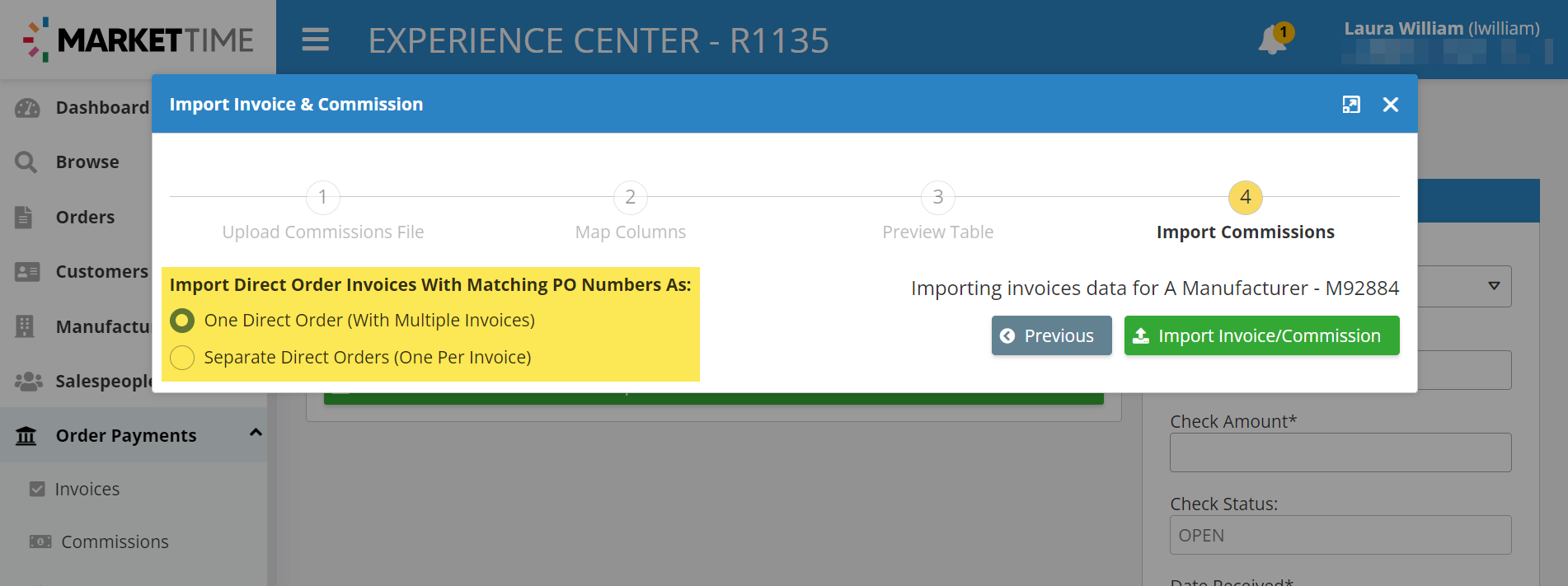This screenshot has width=1568, height=586.
Task: Go to step 2 Map Columns
Action: coord(631,198)
